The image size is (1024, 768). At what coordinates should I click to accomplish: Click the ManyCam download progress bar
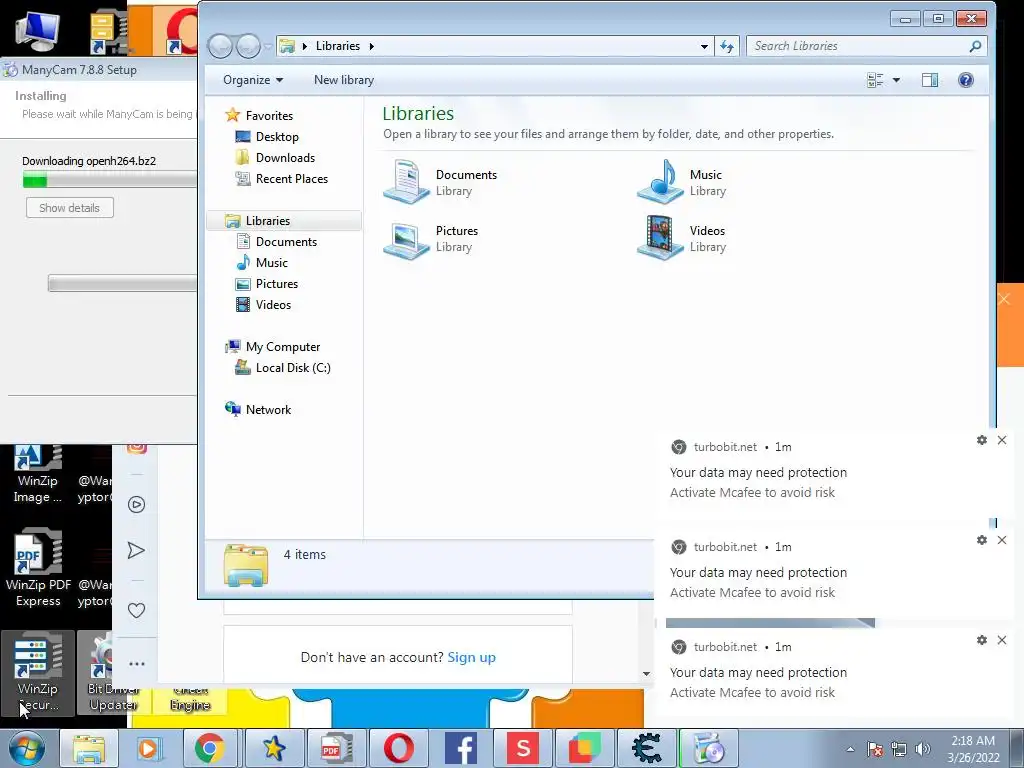[110, 179]
